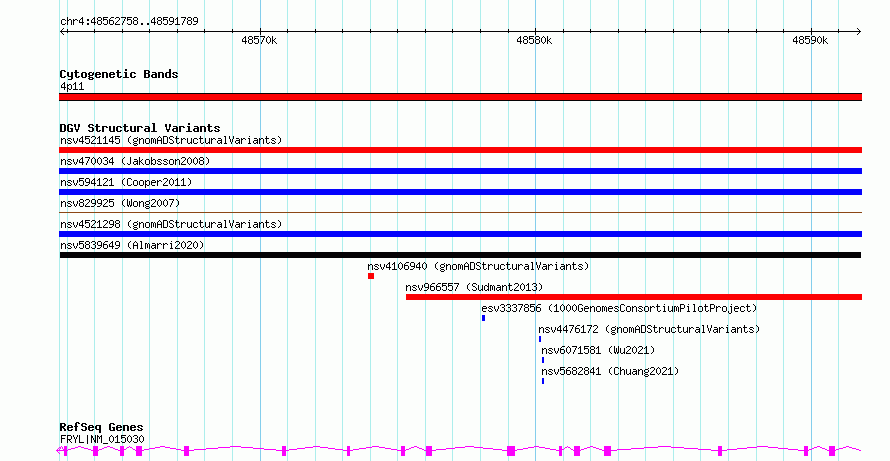Click the ruler's right arrowhead
Viewport: 890px width, 461px height.
coord(858,32)
